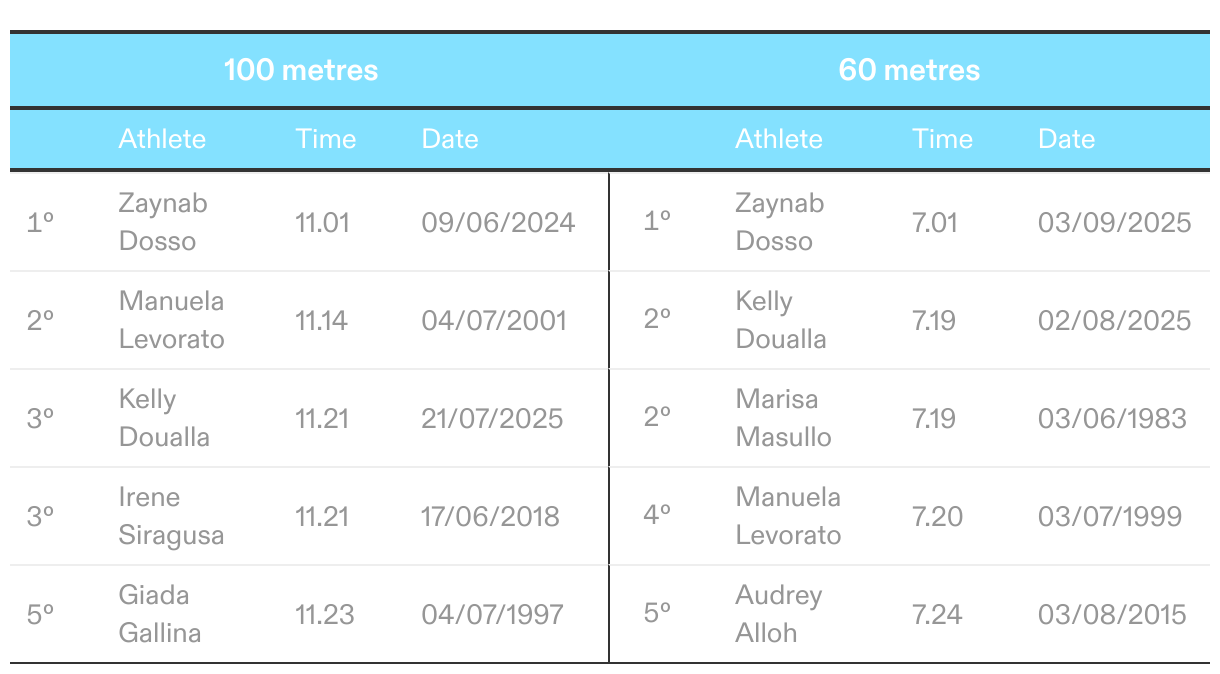1220x674 pixels.
Task: Click the Time column header under 100 metres
Action: click(x=326, y=138)
